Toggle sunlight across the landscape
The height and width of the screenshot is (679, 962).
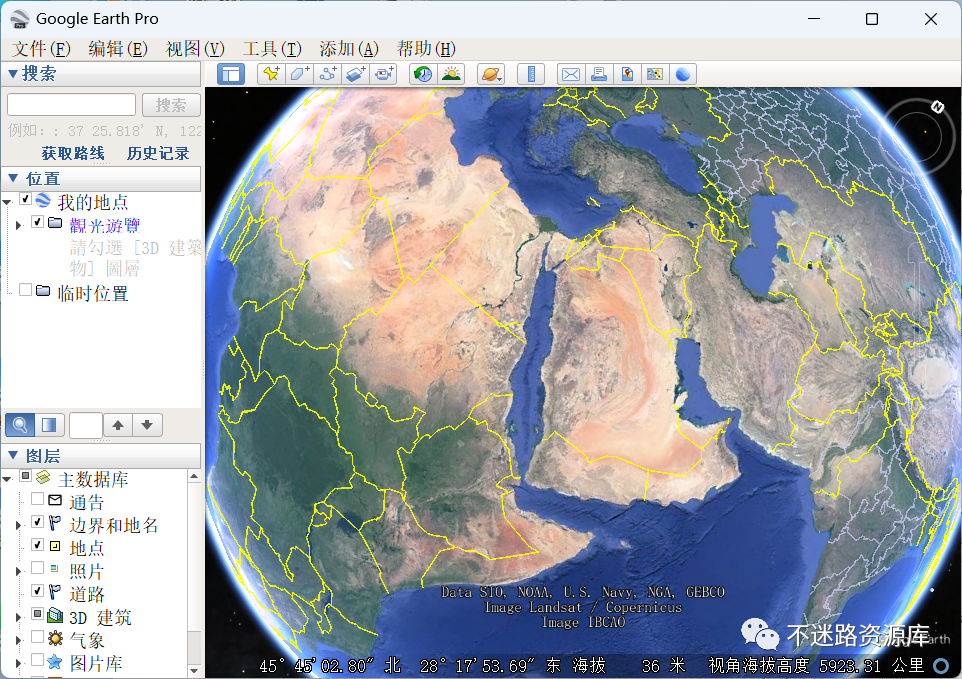click(452, 74)
